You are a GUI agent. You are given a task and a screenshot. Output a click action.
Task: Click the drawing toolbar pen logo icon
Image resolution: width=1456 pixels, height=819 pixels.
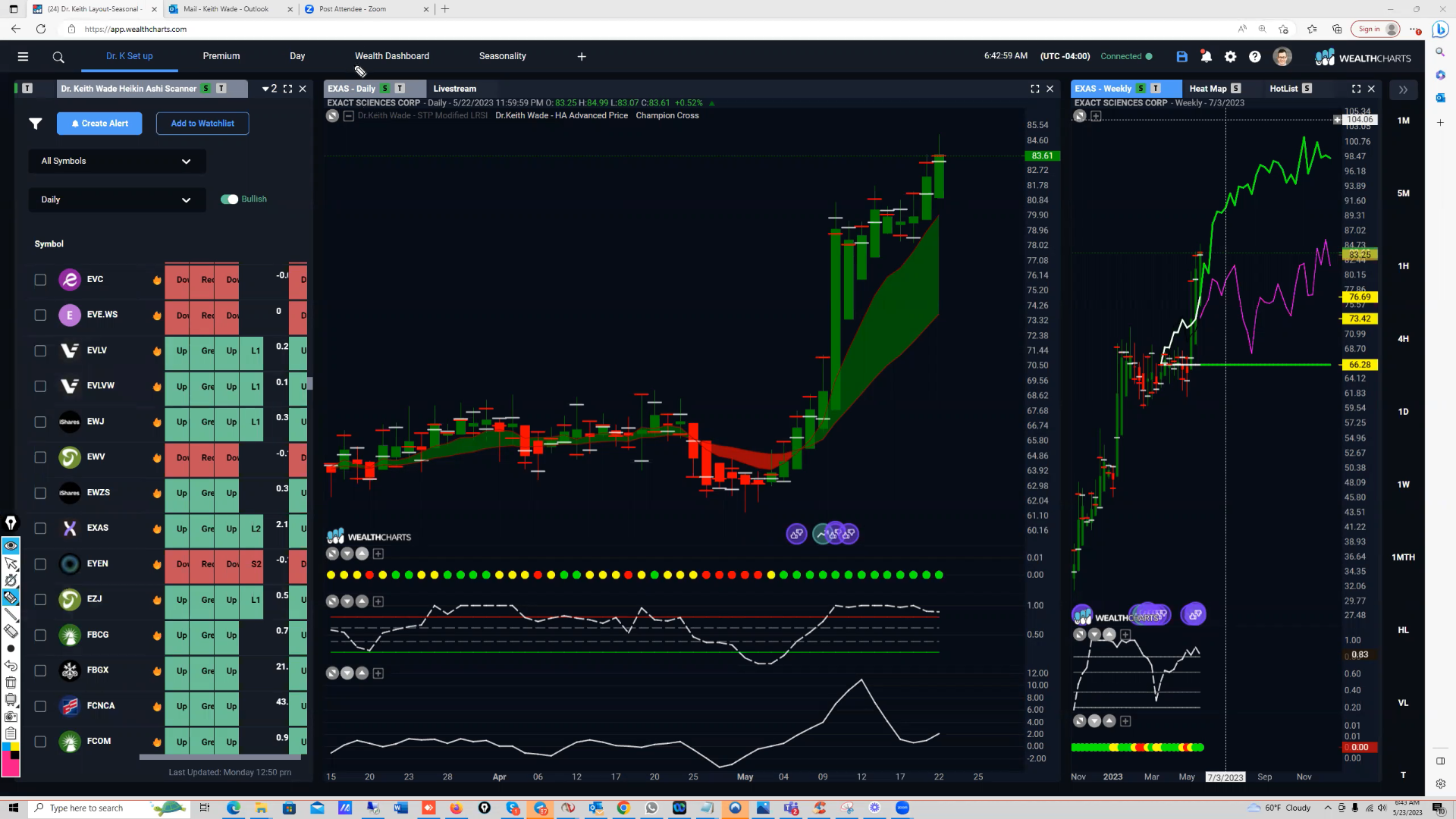coord(11,523)
